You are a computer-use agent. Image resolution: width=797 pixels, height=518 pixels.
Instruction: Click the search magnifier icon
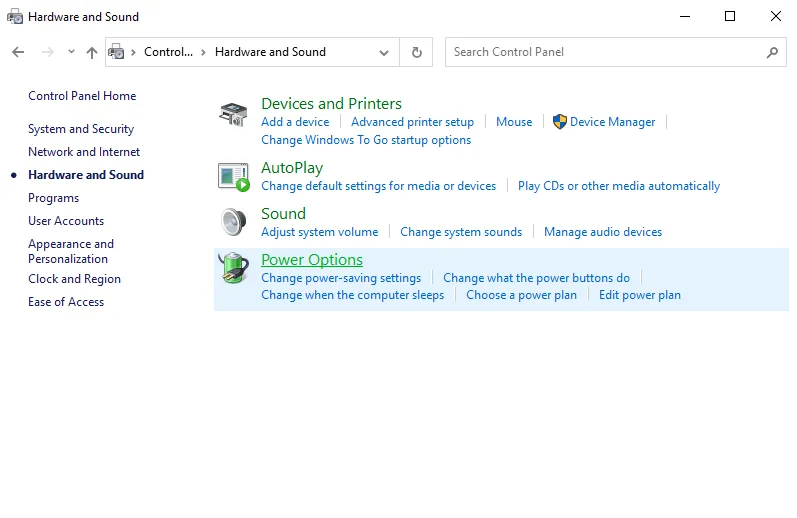[x=772, y=52]
